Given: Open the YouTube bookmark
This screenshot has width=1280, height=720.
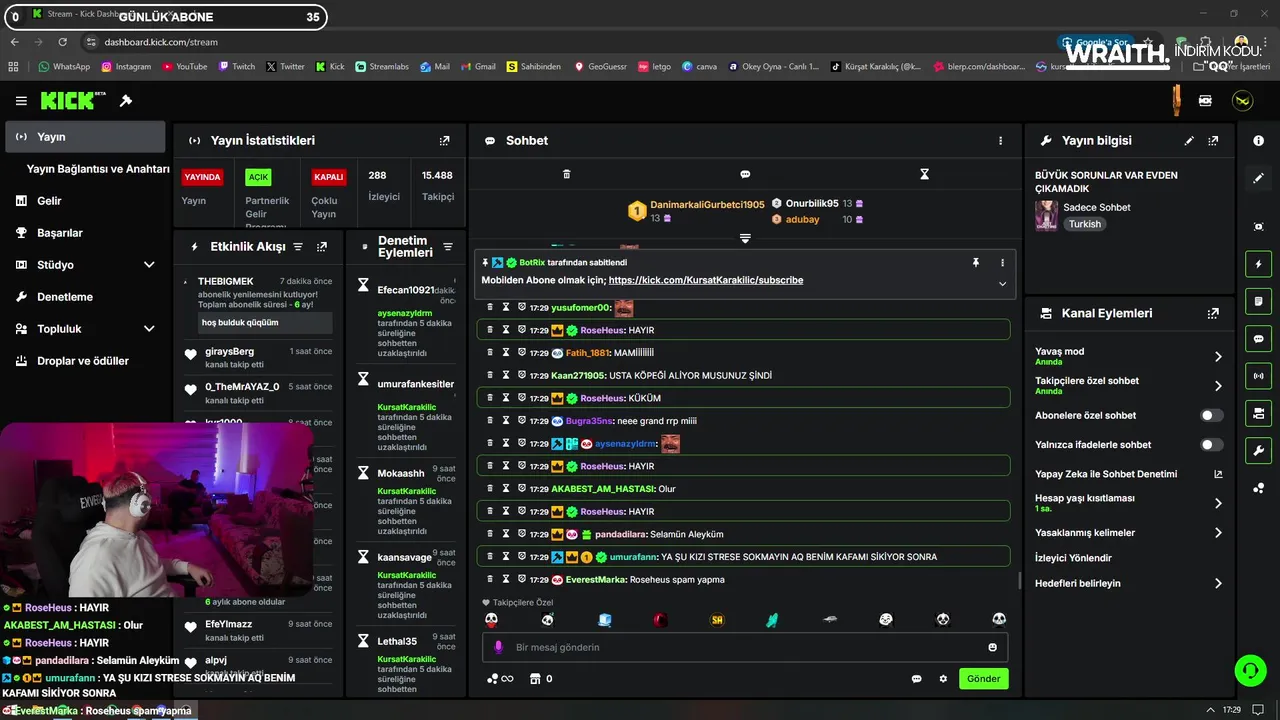Looking at the screenshot, I should click(x=184, y=67).
